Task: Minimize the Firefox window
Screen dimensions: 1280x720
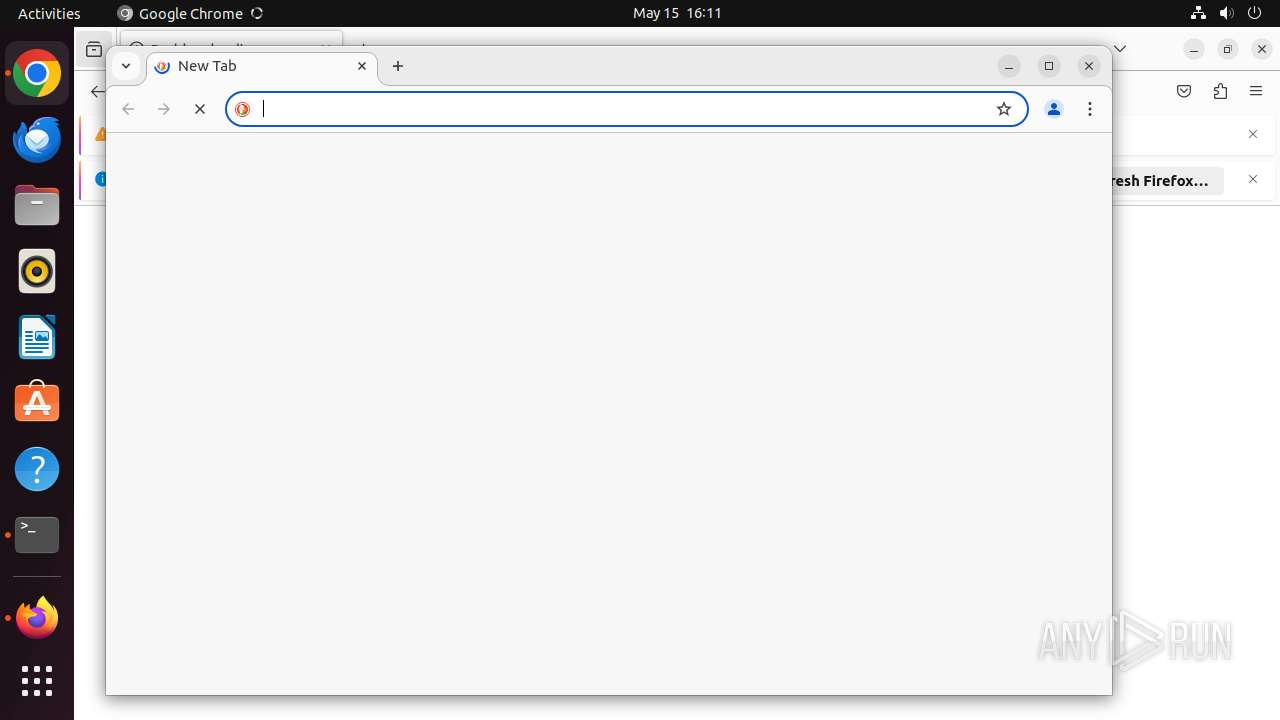Action: tap(1194, 49)
